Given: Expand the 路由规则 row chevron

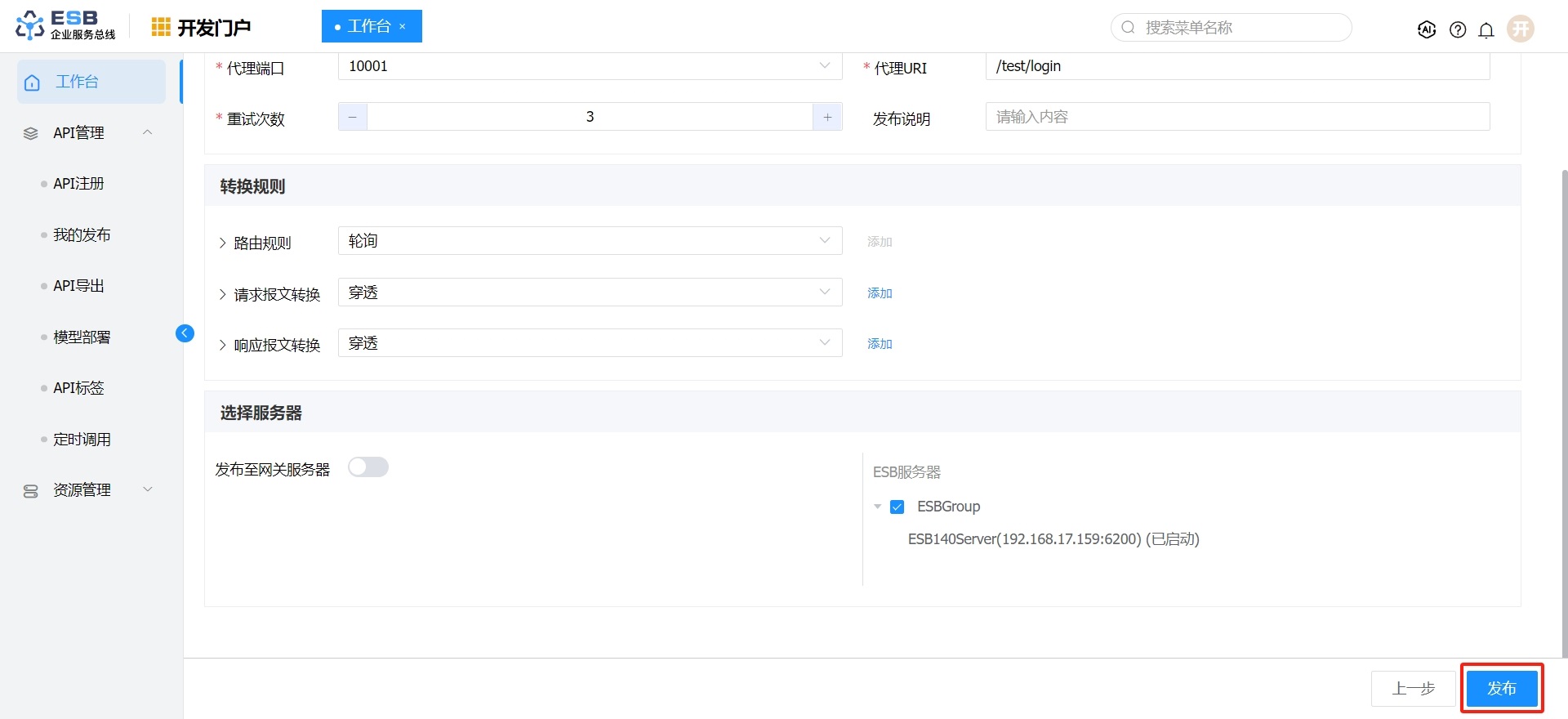Looking at the screenshot, I should pos(222,243).
